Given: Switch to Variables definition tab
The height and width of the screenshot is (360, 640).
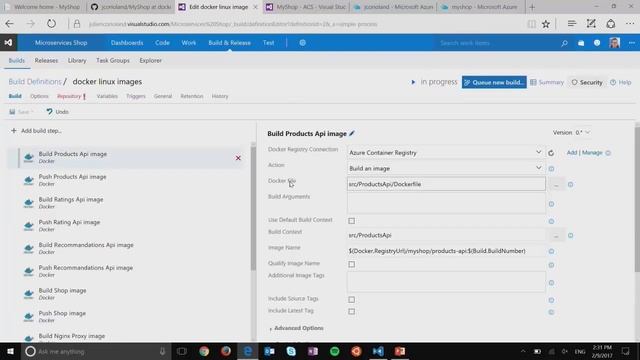Looking at the screenshot, I should 107,96.
